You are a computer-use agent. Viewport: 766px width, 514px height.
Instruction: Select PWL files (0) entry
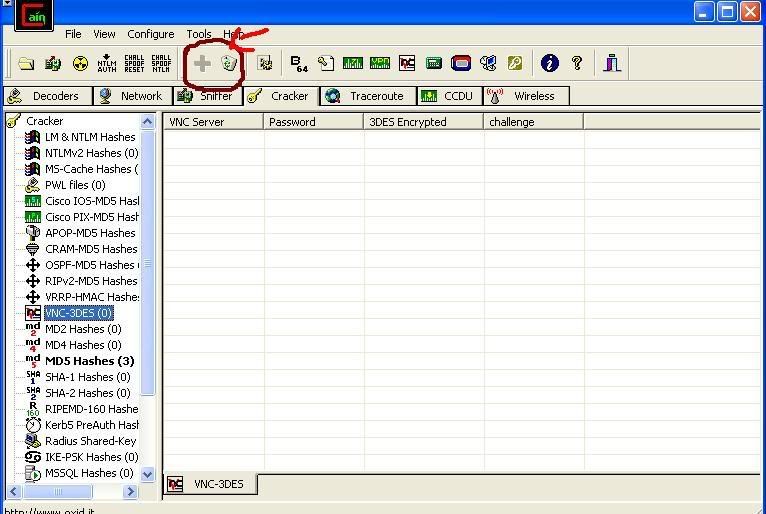tap(75, 185)
